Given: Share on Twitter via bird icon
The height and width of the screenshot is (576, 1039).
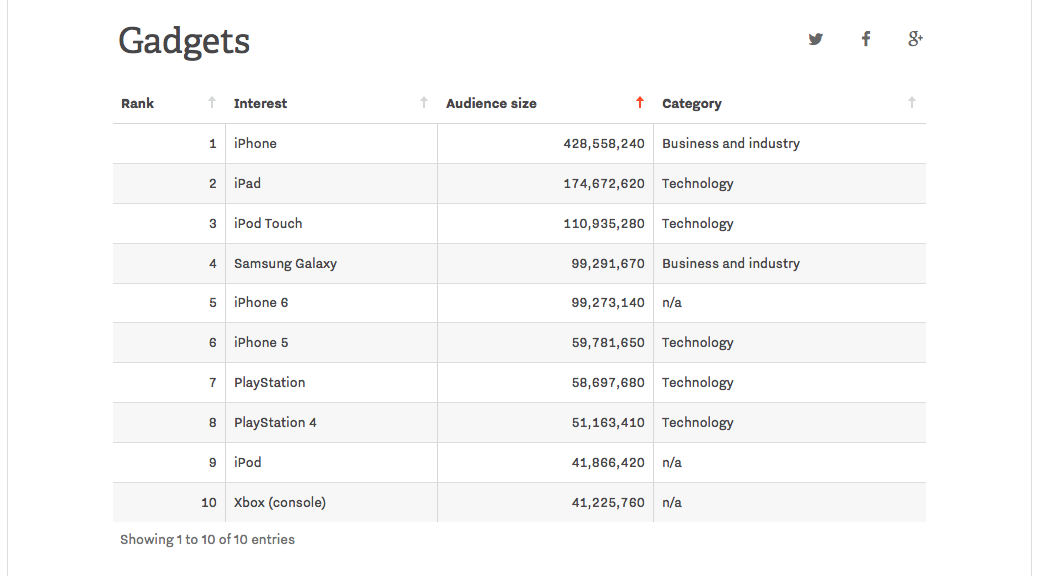Looking at the screenshot, I should (816, 39).
